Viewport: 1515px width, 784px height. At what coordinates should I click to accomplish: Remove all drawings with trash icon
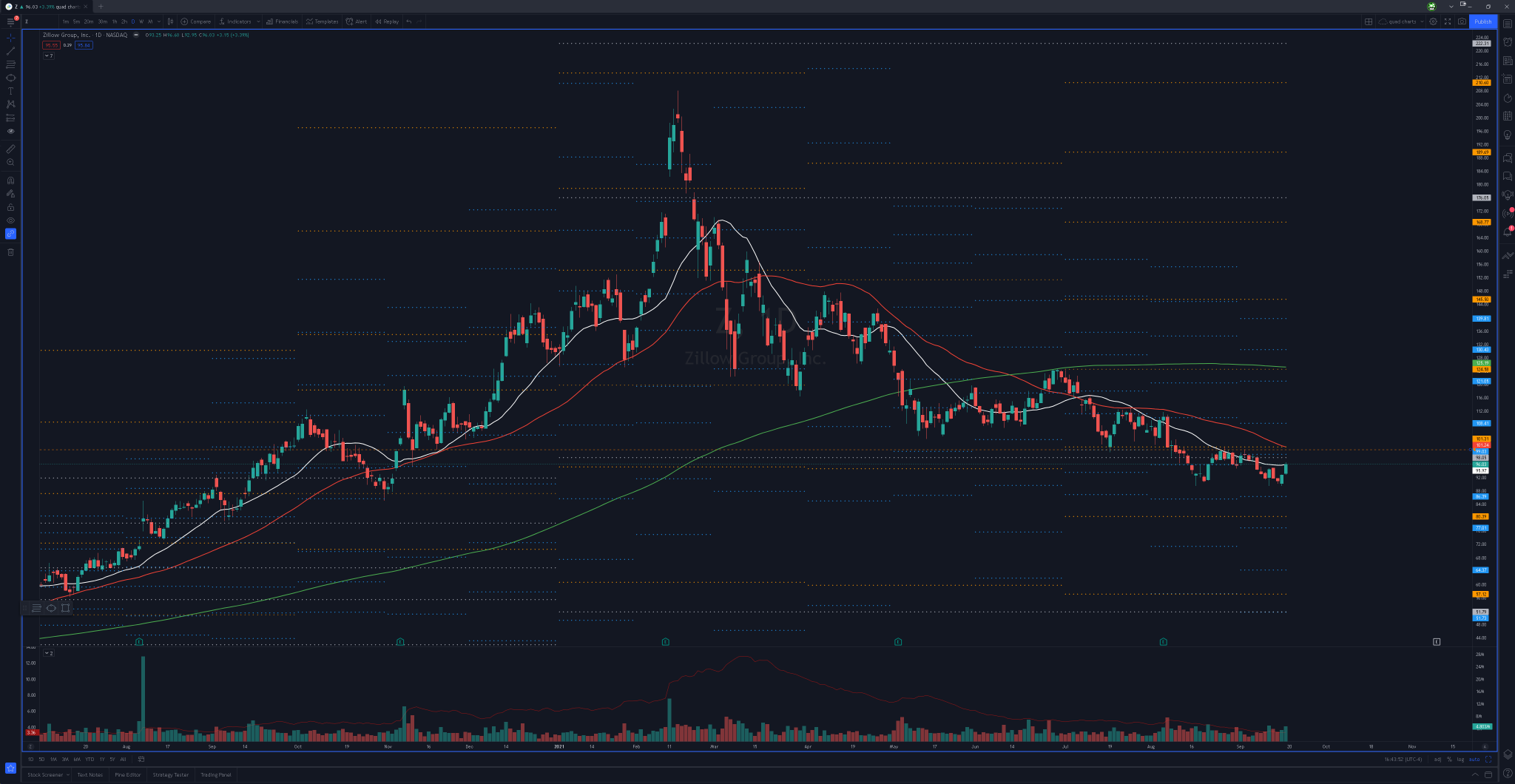(x=10, y=252)
